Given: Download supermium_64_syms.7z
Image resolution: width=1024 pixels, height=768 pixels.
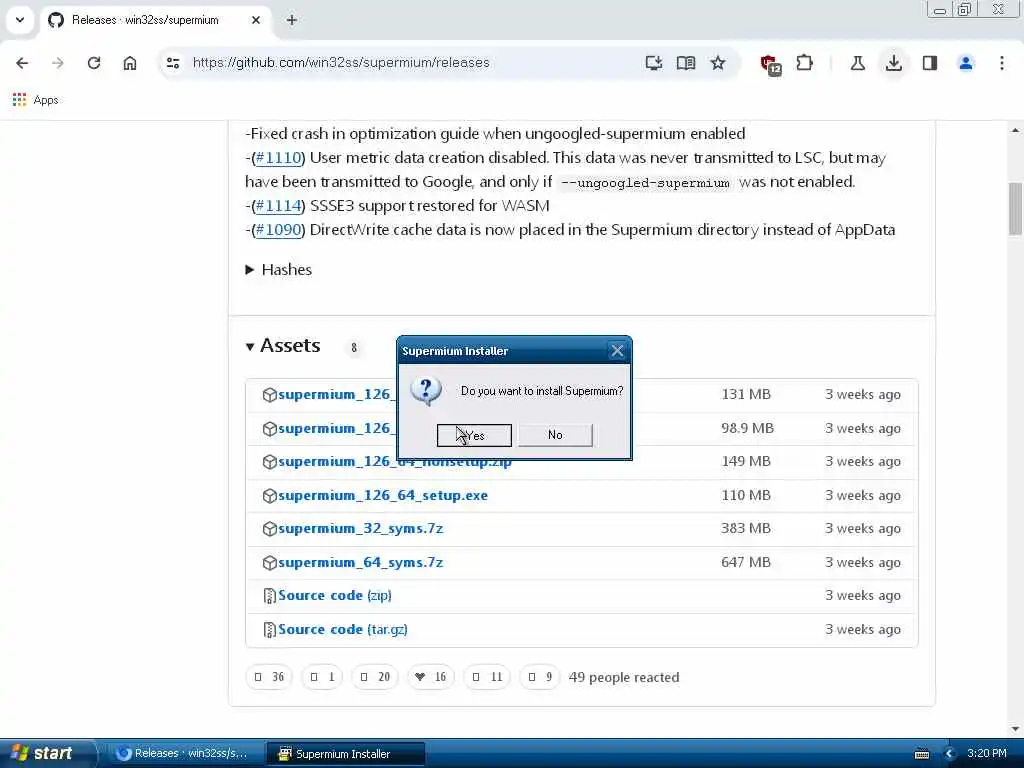Looking at the screenshot, I should click(360, 562).
